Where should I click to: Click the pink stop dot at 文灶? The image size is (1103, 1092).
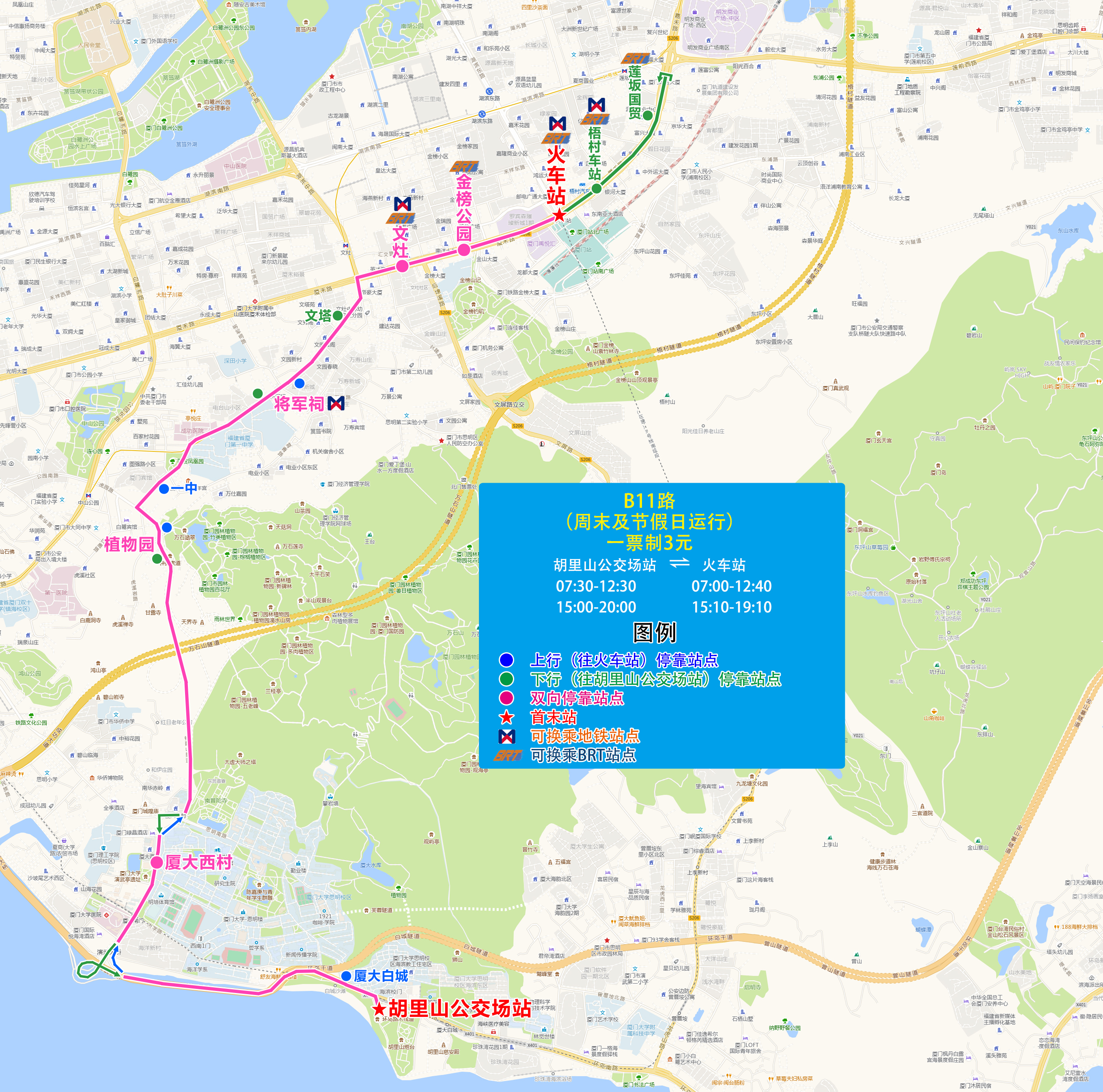coord(403,265)
